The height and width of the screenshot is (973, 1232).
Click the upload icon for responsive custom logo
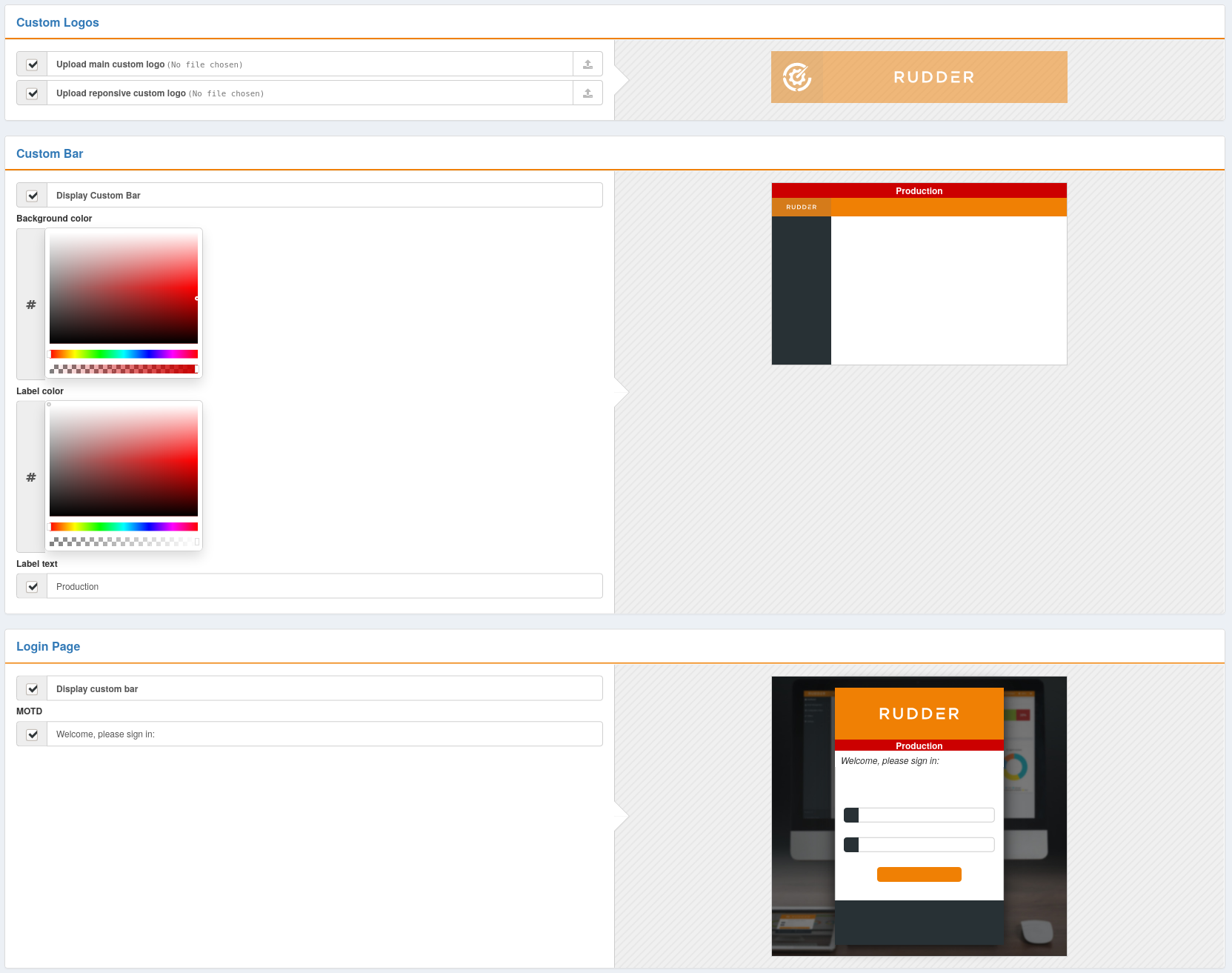coord(587,93)
